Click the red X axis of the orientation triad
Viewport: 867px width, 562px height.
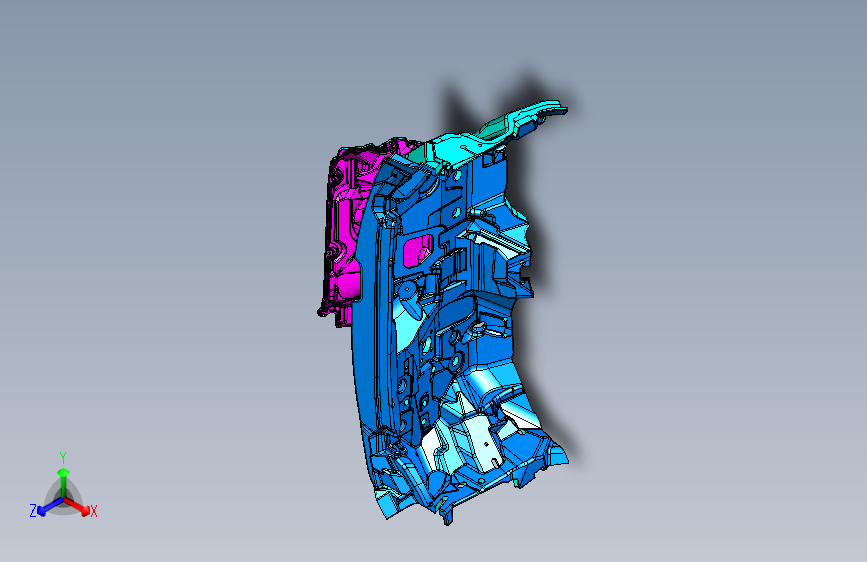[77, 506]
